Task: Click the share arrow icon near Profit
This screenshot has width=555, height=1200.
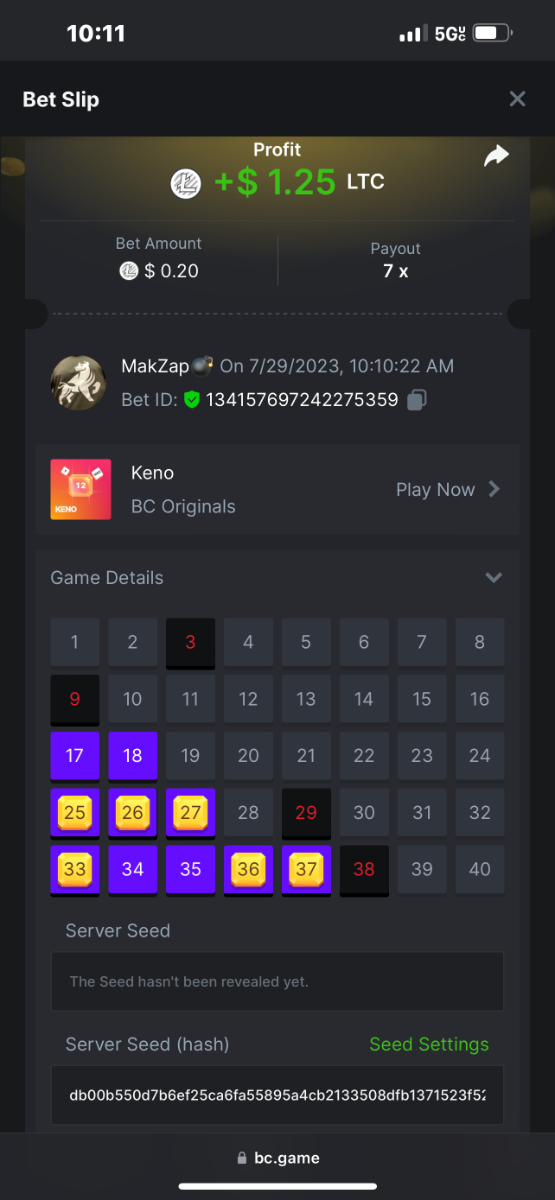Action: pyautogui.click(x=496, y=156)
